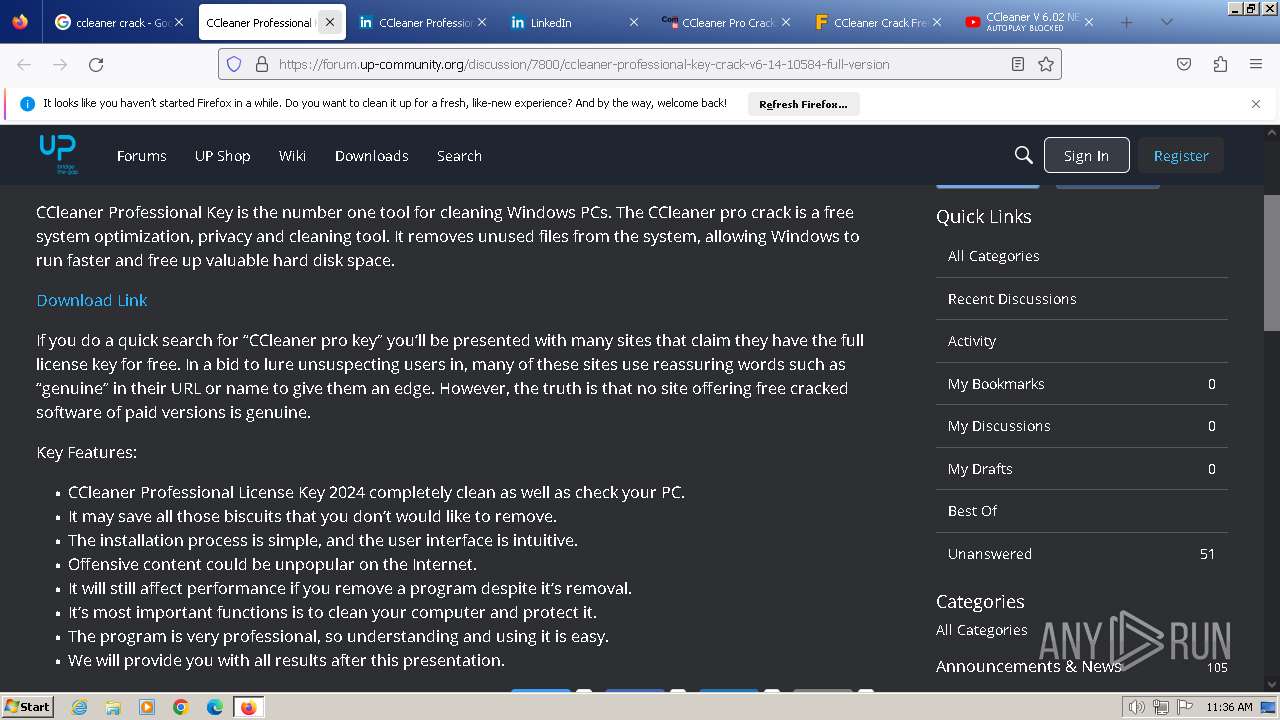Reload the current page

point(96,64)
